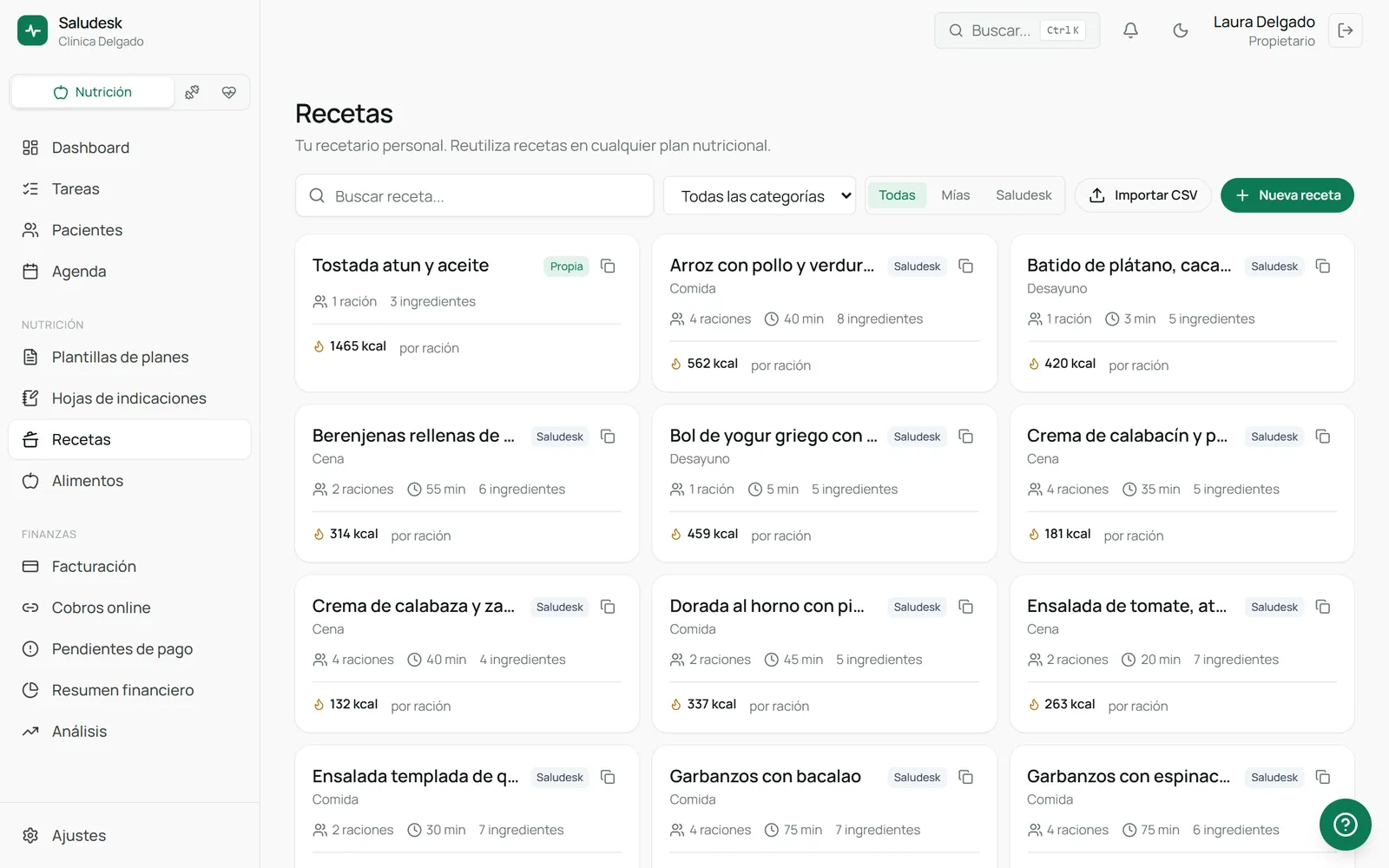
Task: Duplicate the Berenjenas rellenas recipe
Action: (x=608, y=436)
